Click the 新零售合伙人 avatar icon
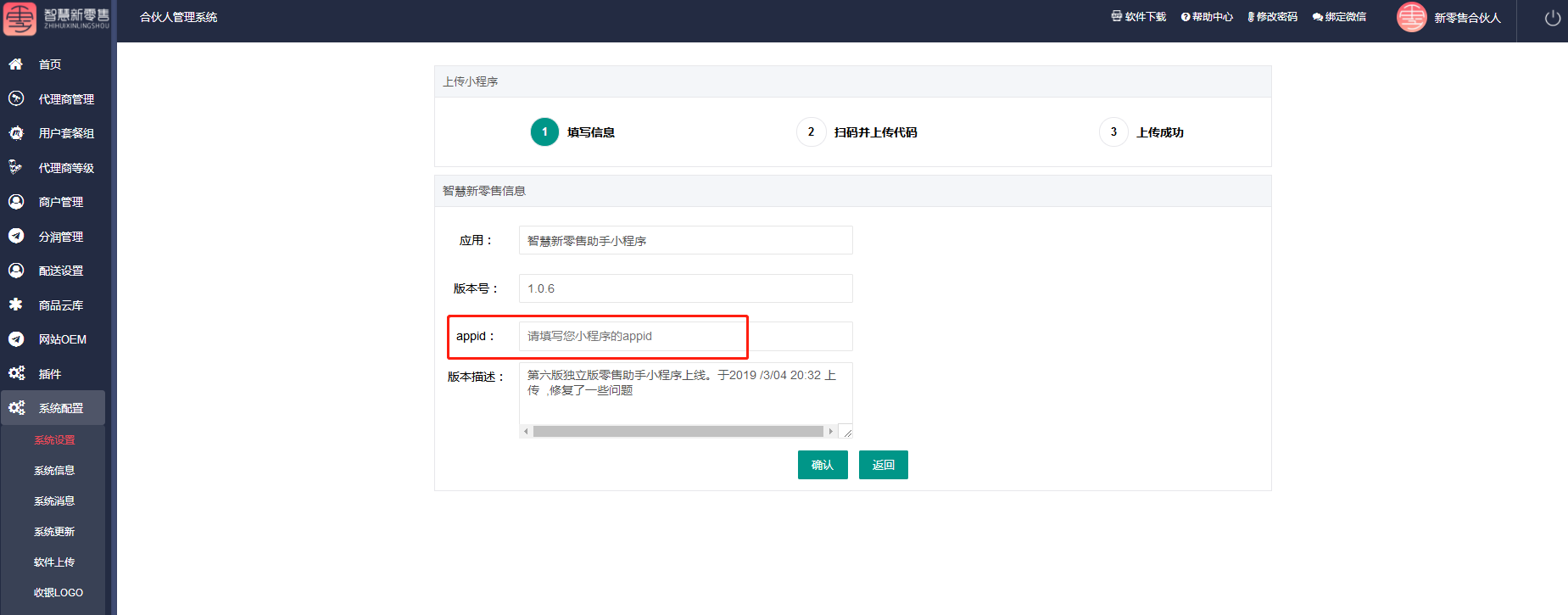1568x615 pixels. point(1411,17)
